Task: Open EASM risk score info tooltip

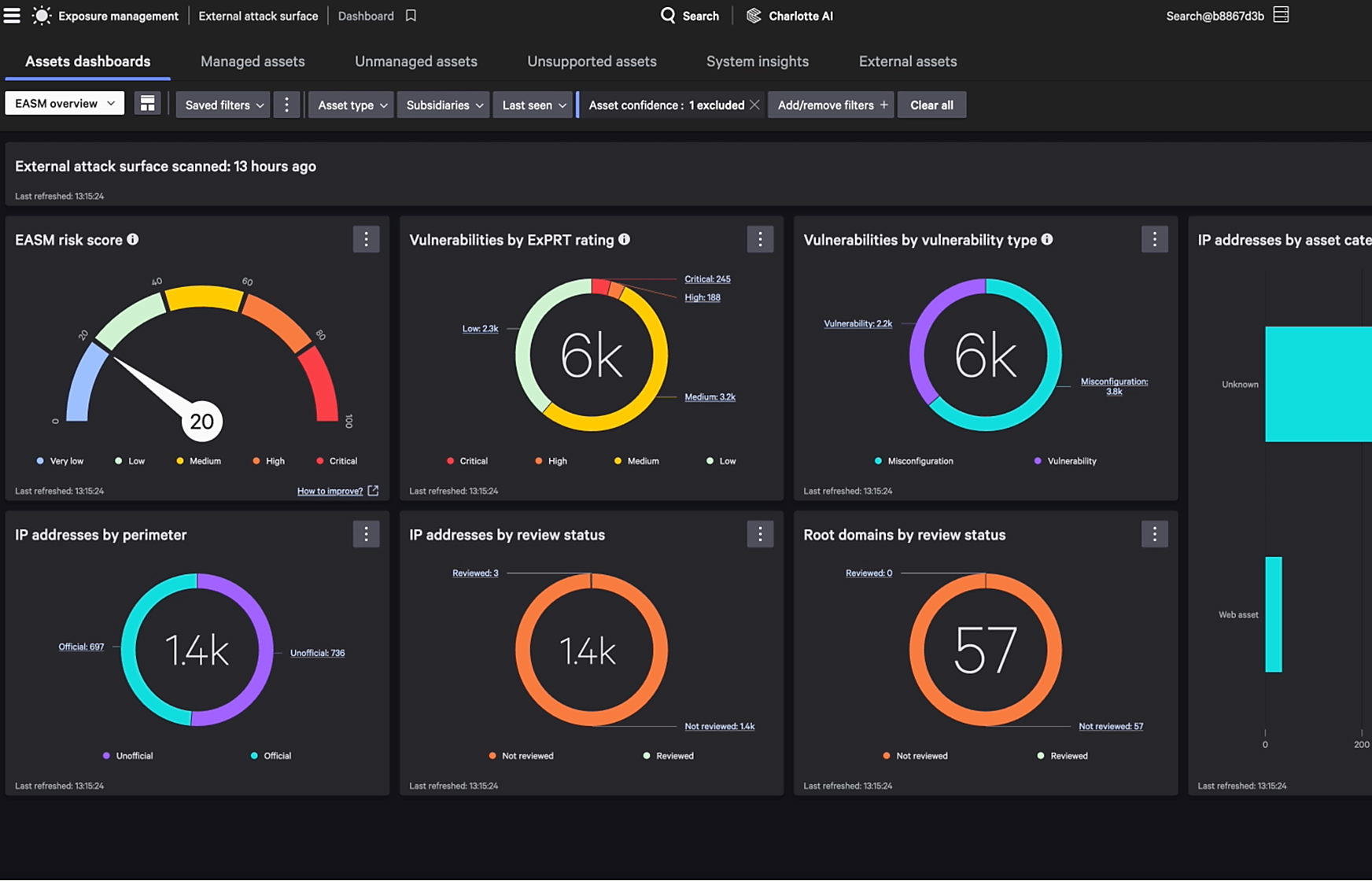Action: (x=133, y=240)
